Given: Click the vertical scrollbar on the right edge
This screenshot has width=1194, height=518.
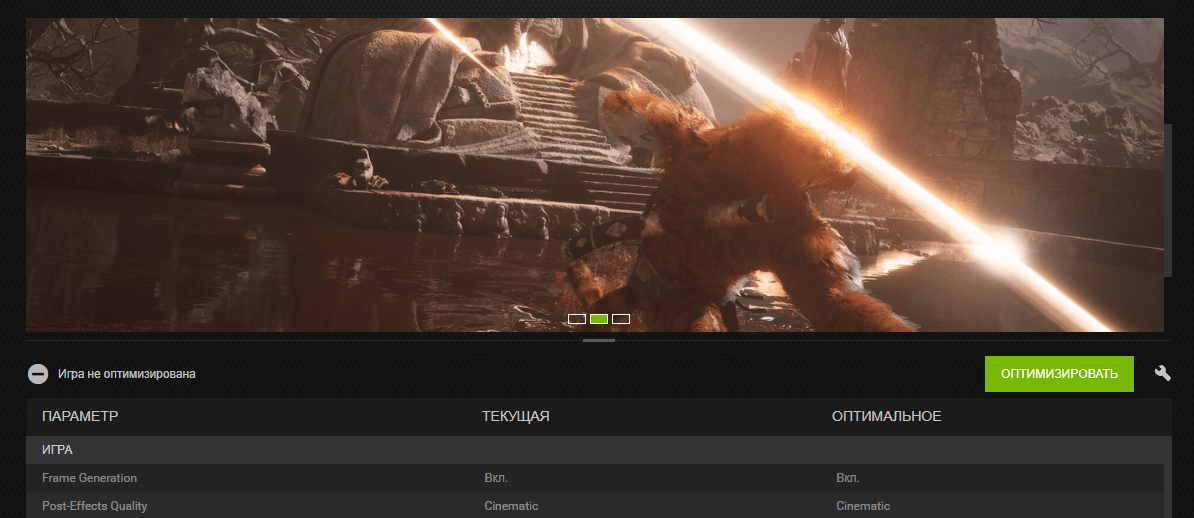Looking at the screenshot, I should (1168, 200).
